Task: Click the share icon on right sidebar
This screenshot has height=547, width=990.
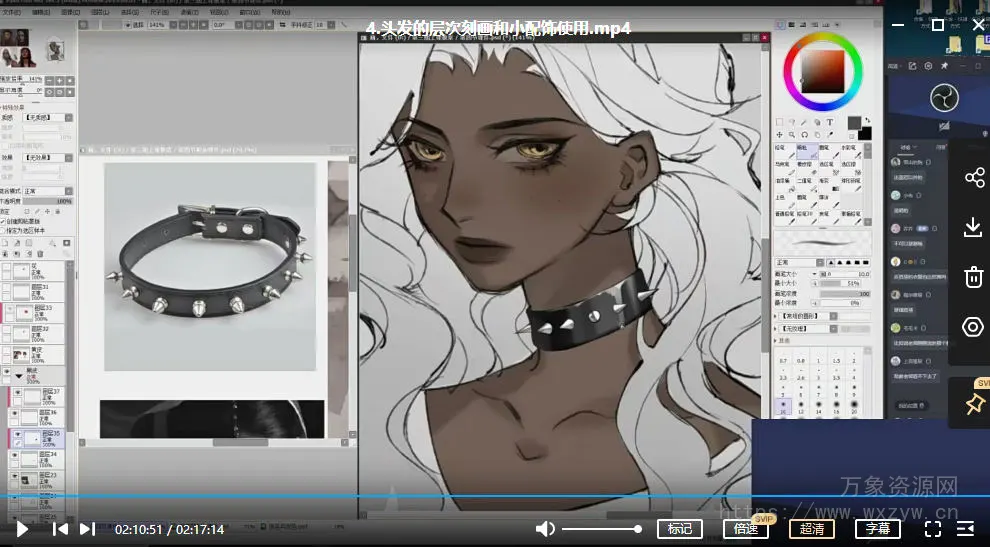Action: (x=973, y=178)
